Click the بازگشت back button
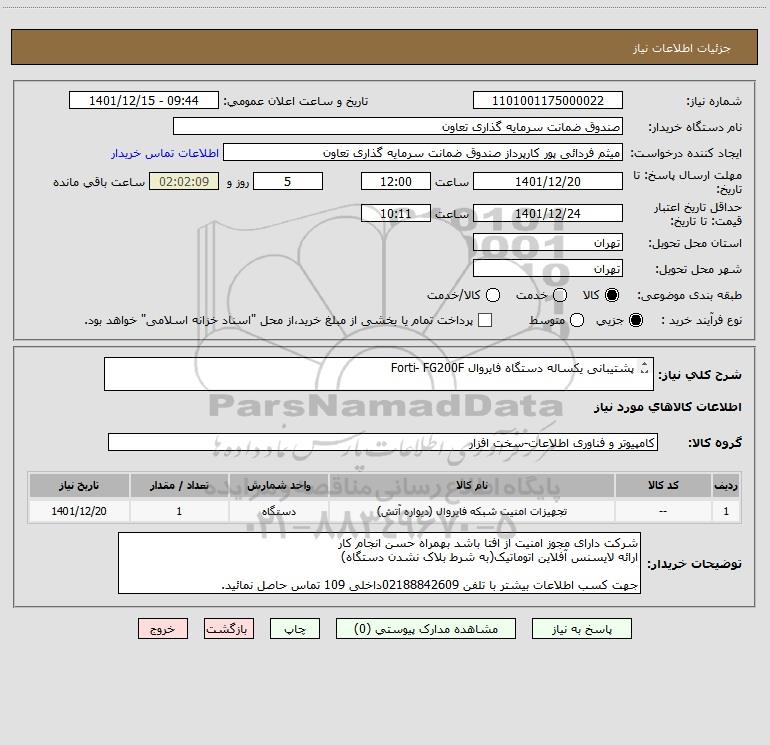The image size is (770, 745). 229,629
